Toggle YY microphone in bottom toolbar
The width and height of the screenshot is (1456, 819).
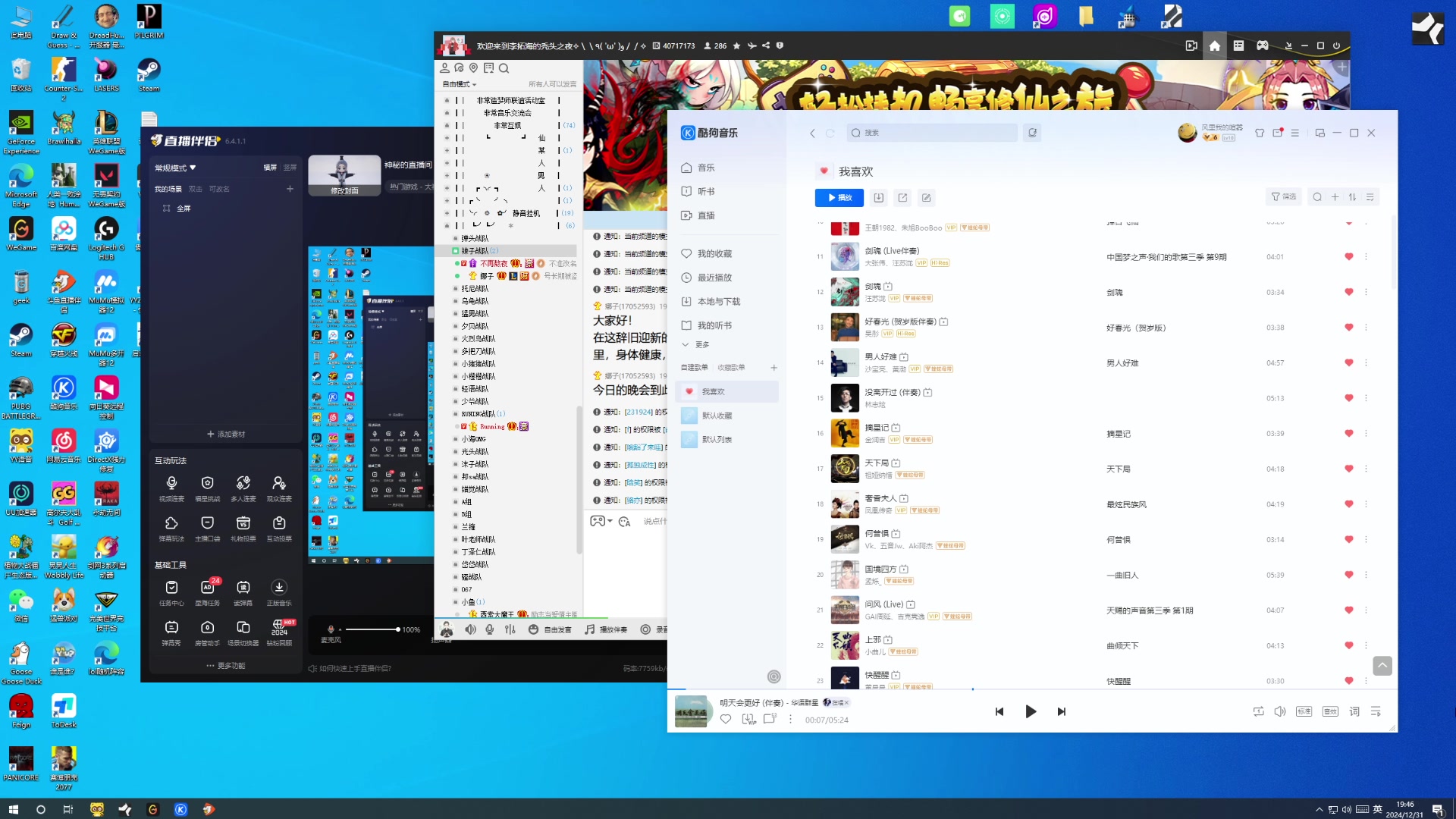(490, 629)
